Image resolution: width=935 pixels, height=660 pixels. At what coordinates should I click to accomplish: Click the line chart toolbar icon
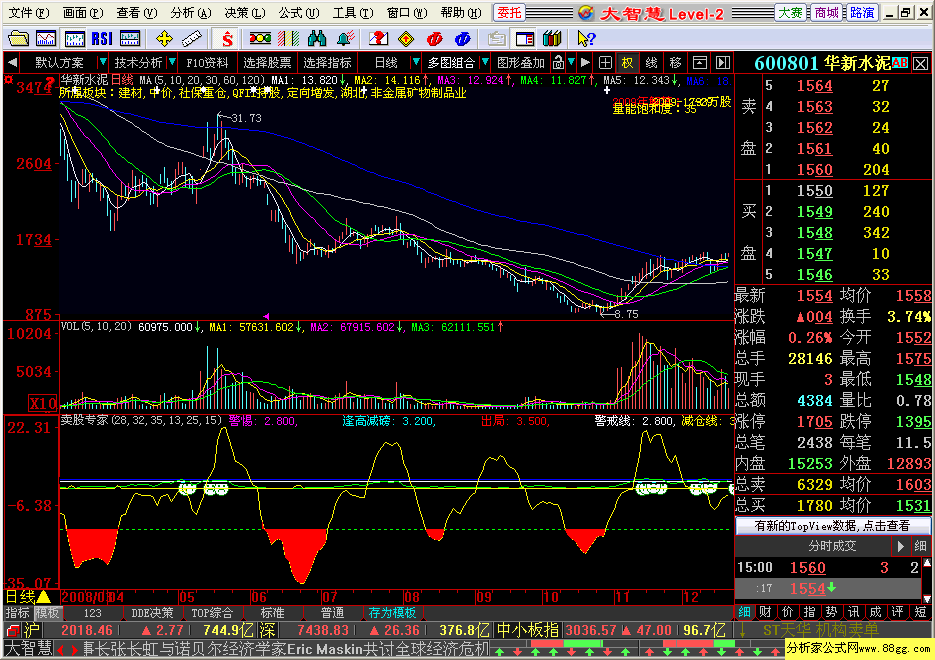[46, 39]
